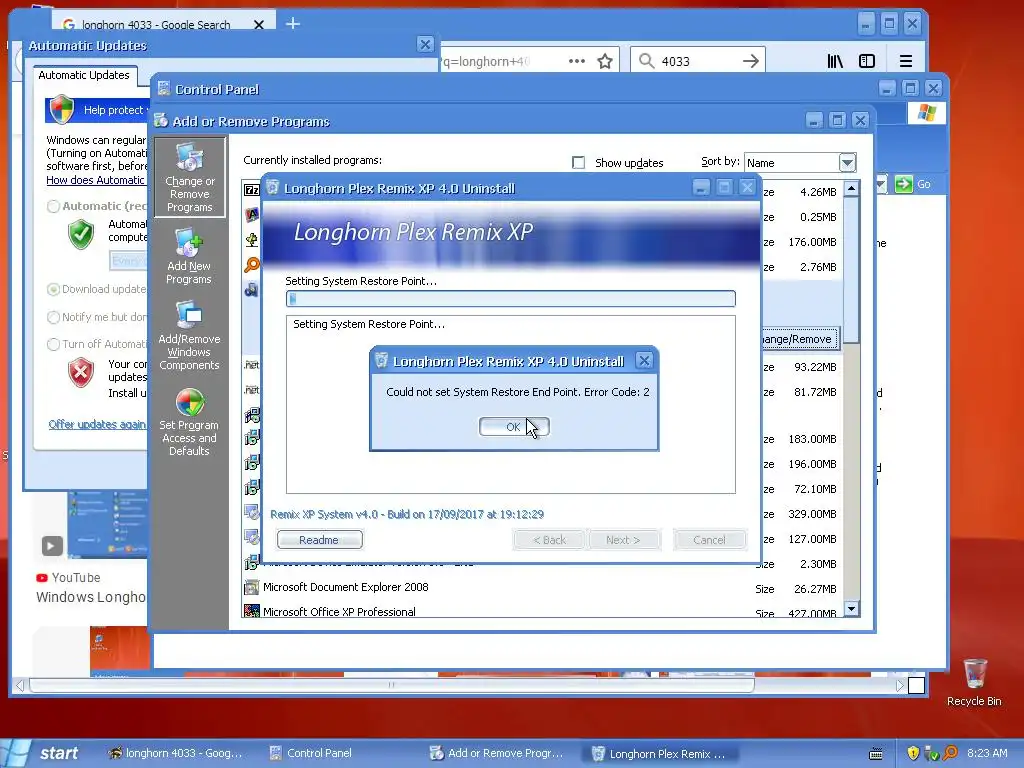Screen dimensions: 1024x768
Task: Click the Go button in the Control Panel window
Action: [x=913, y=184]
